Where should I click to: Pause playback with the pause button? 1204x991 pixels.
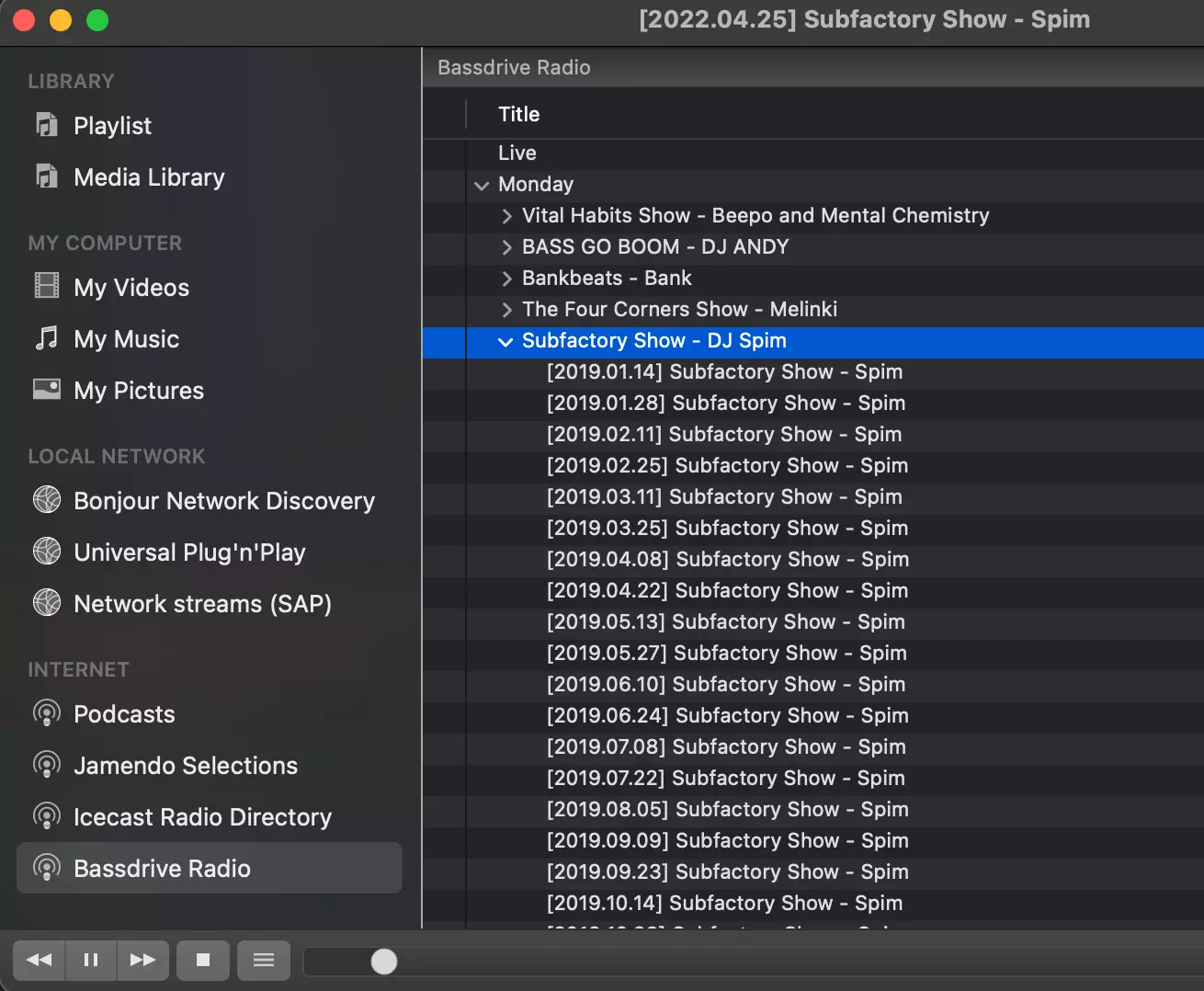[x=91, y=961]
